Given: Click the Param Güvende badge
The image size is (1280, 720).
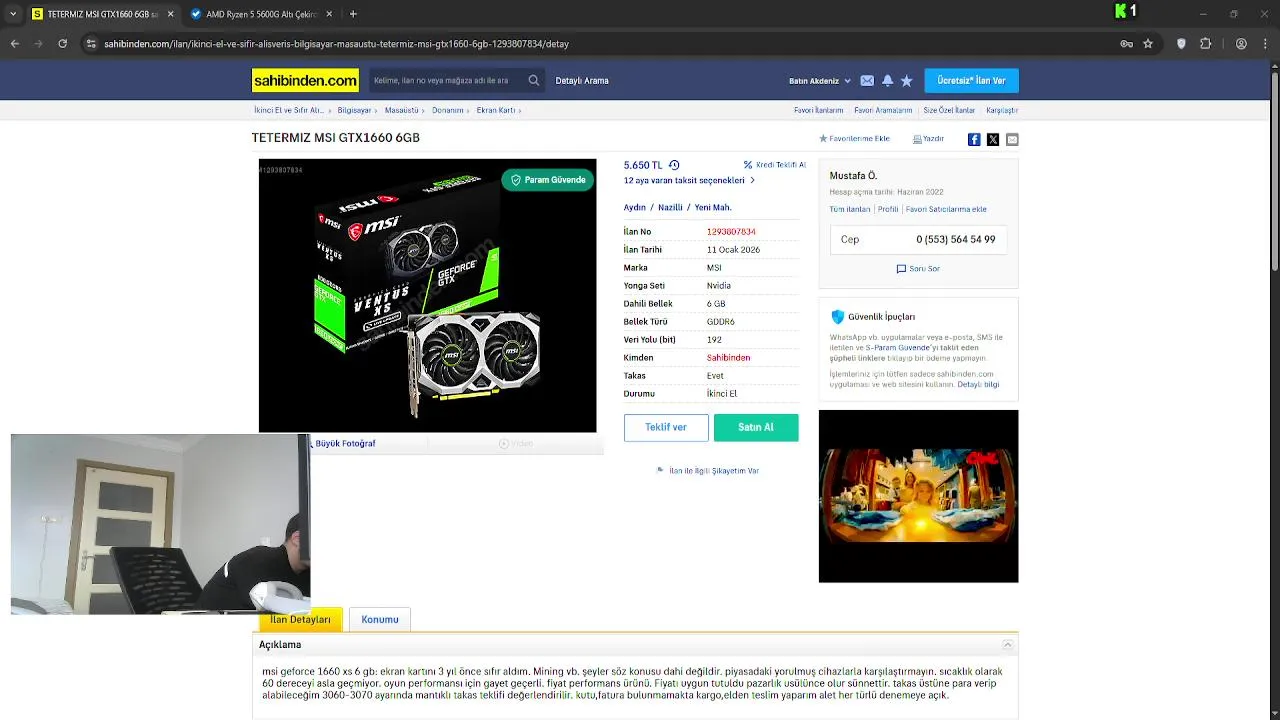Looking at the screenshot, I should (x=548, y=180).
